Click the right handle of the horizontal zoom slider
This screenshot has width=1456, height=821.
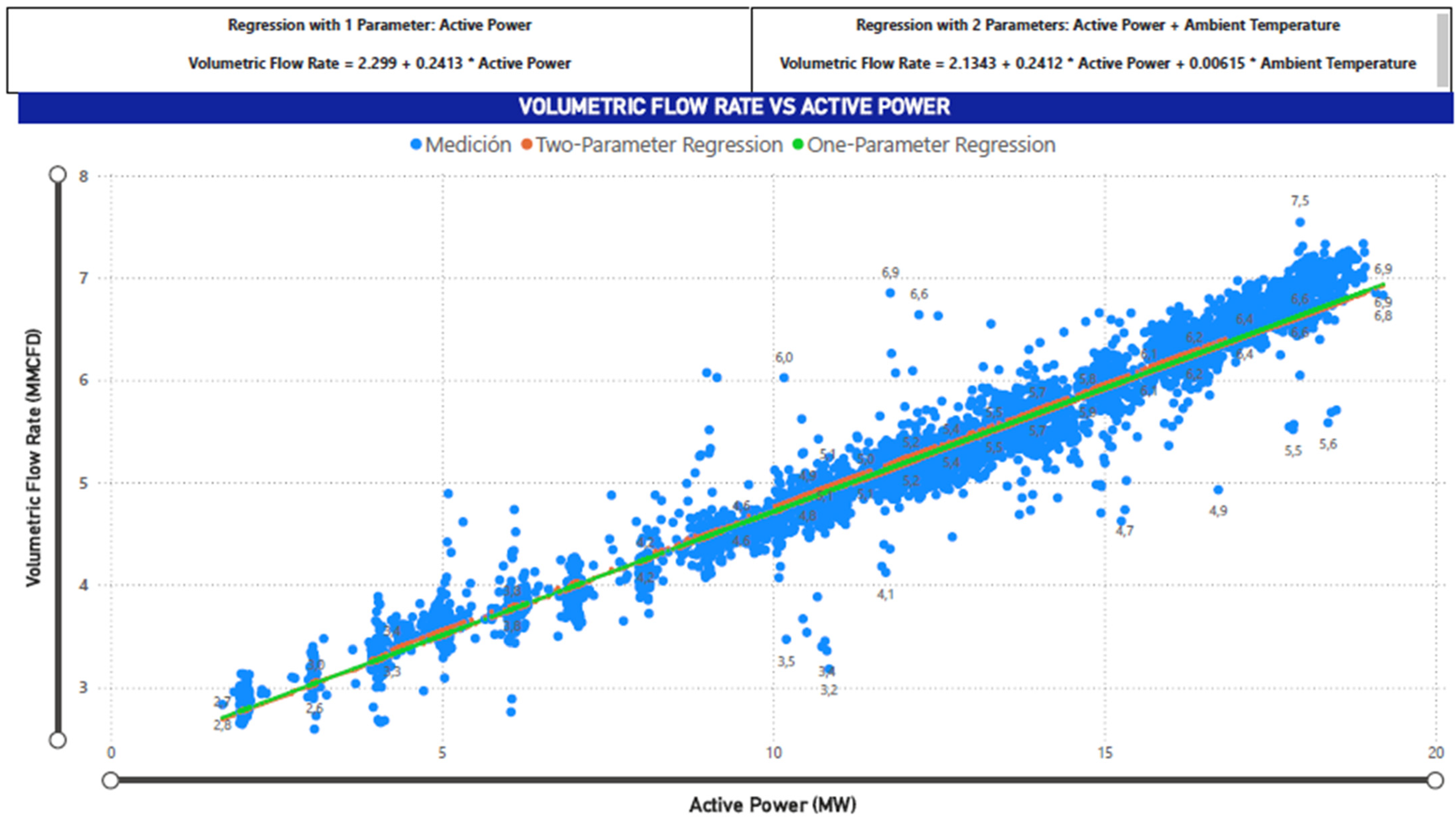coord(1435,780)
